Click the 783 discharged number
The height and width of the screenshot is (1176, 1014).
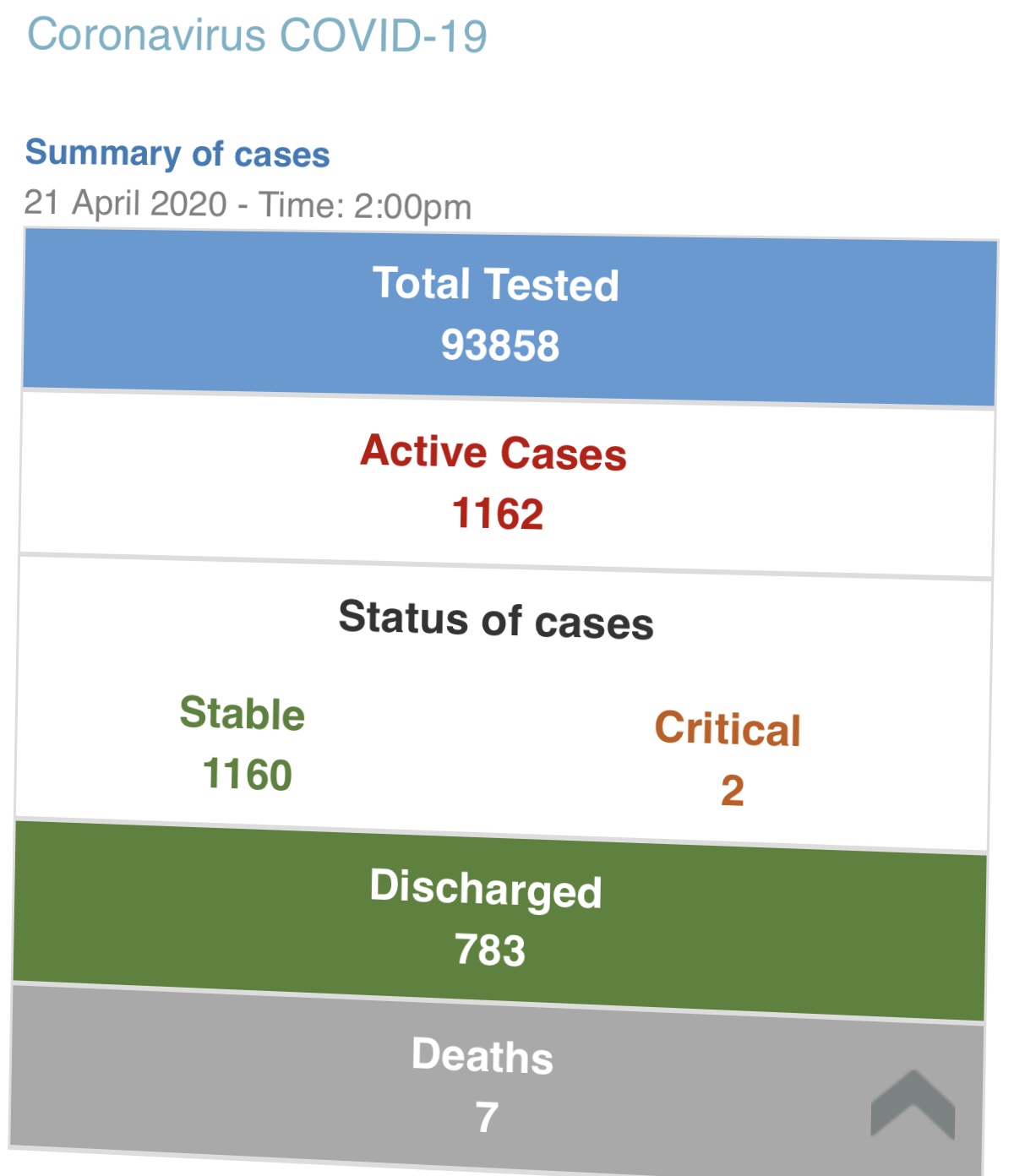490,950
